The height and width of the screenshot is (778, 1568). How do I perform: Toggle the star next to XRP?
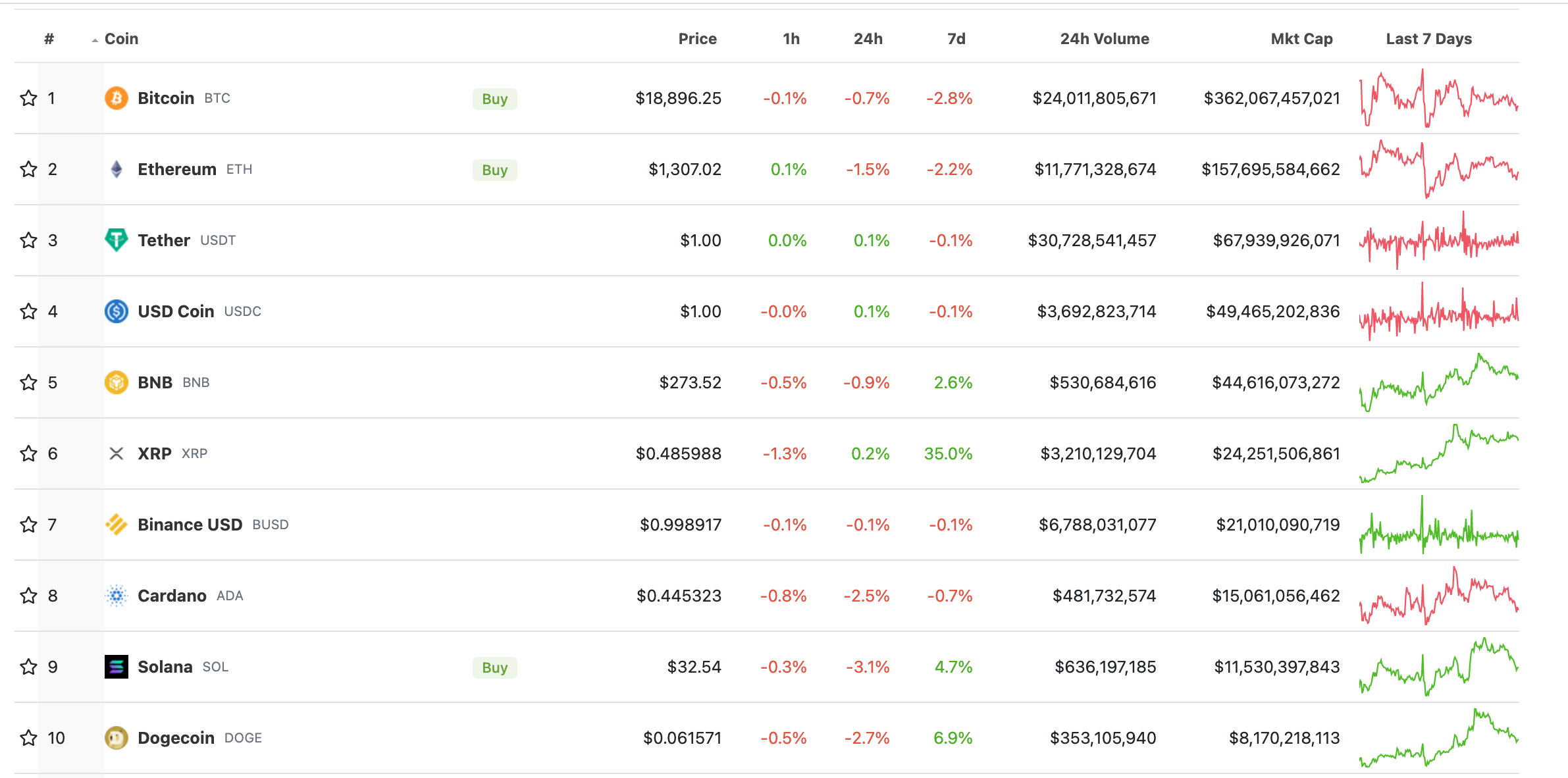(28, 454)
